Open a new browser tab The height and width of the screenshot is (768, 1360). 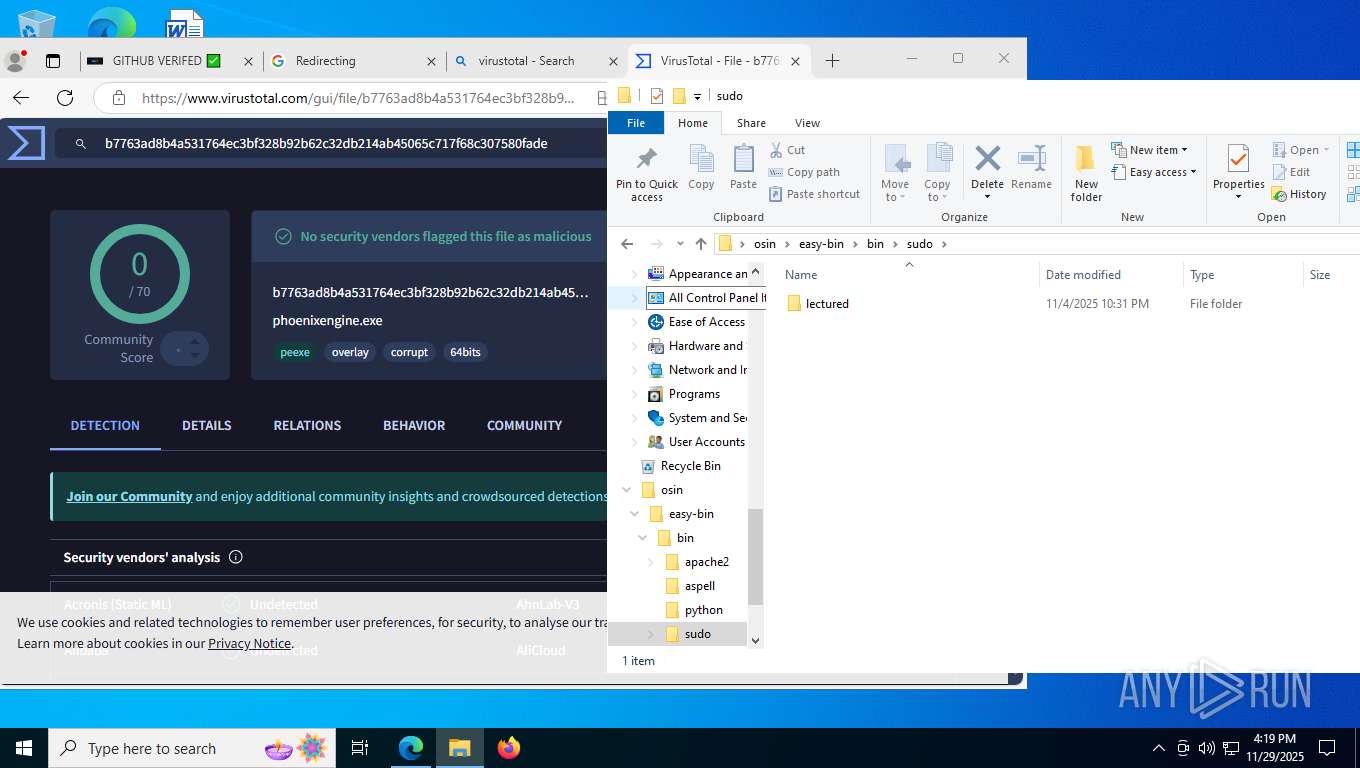832,61
